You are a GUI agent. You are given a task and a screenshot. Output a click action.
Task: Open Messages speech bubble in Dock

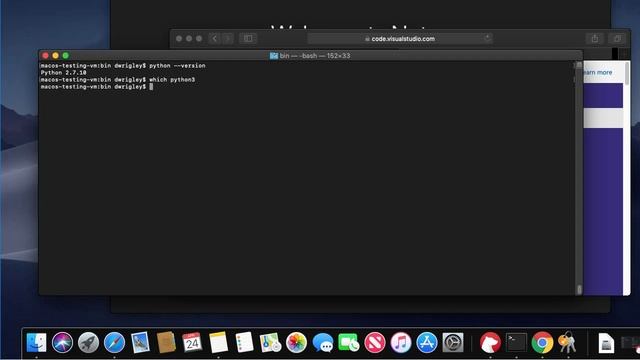[x=322, y=342]
